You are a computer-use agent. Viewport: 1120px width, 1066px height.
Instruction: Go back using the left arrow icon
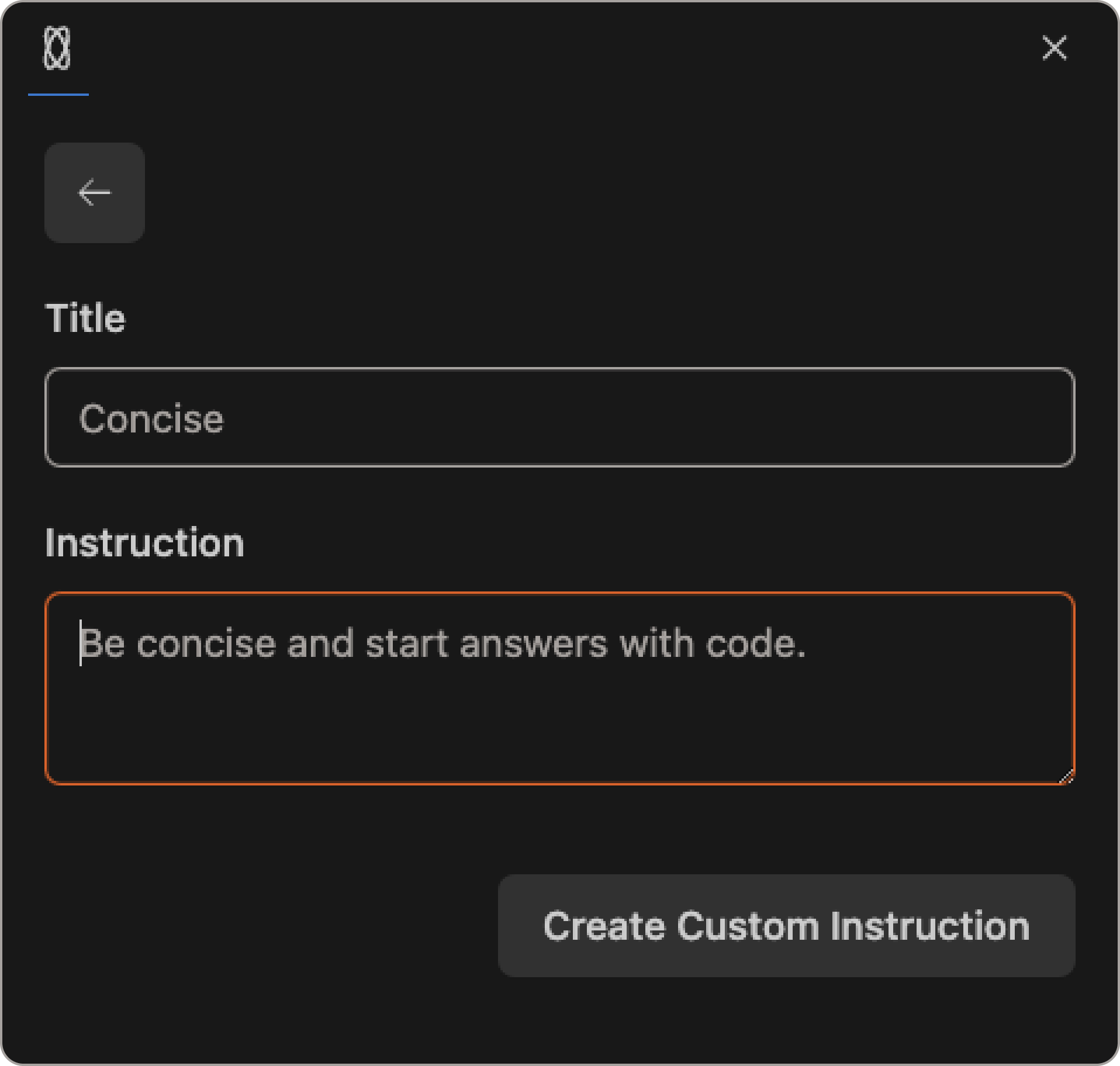tap(95, 193)
